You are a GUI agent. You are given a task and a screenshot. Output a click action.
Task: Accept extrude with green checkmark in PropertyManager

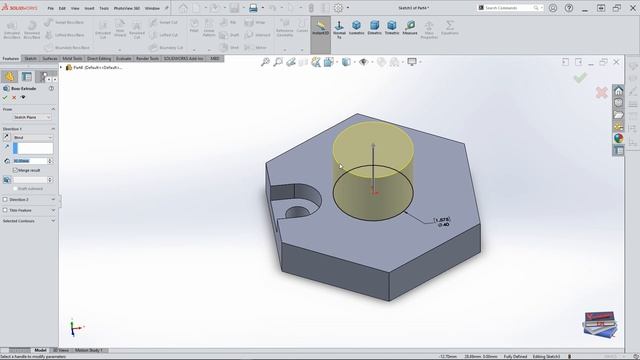[5, 98]
